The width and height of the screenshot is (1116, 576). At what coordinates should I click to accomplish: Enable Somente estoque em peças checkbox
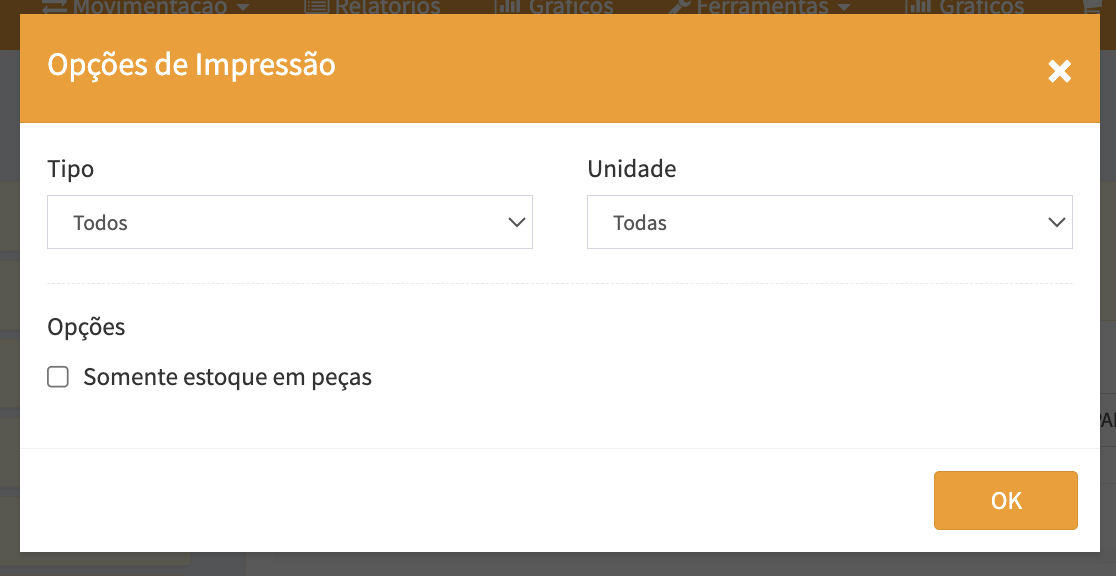point(58,377)
